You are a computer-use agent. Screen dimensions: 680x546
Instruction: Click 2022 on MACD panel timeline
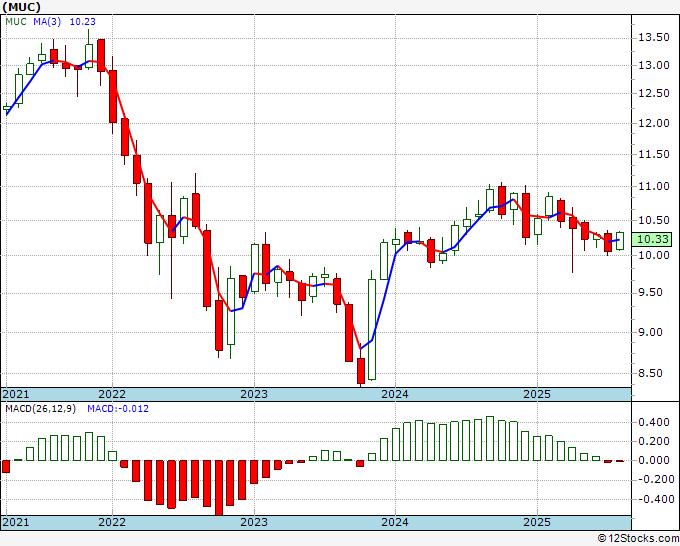[x=112, y=522]
